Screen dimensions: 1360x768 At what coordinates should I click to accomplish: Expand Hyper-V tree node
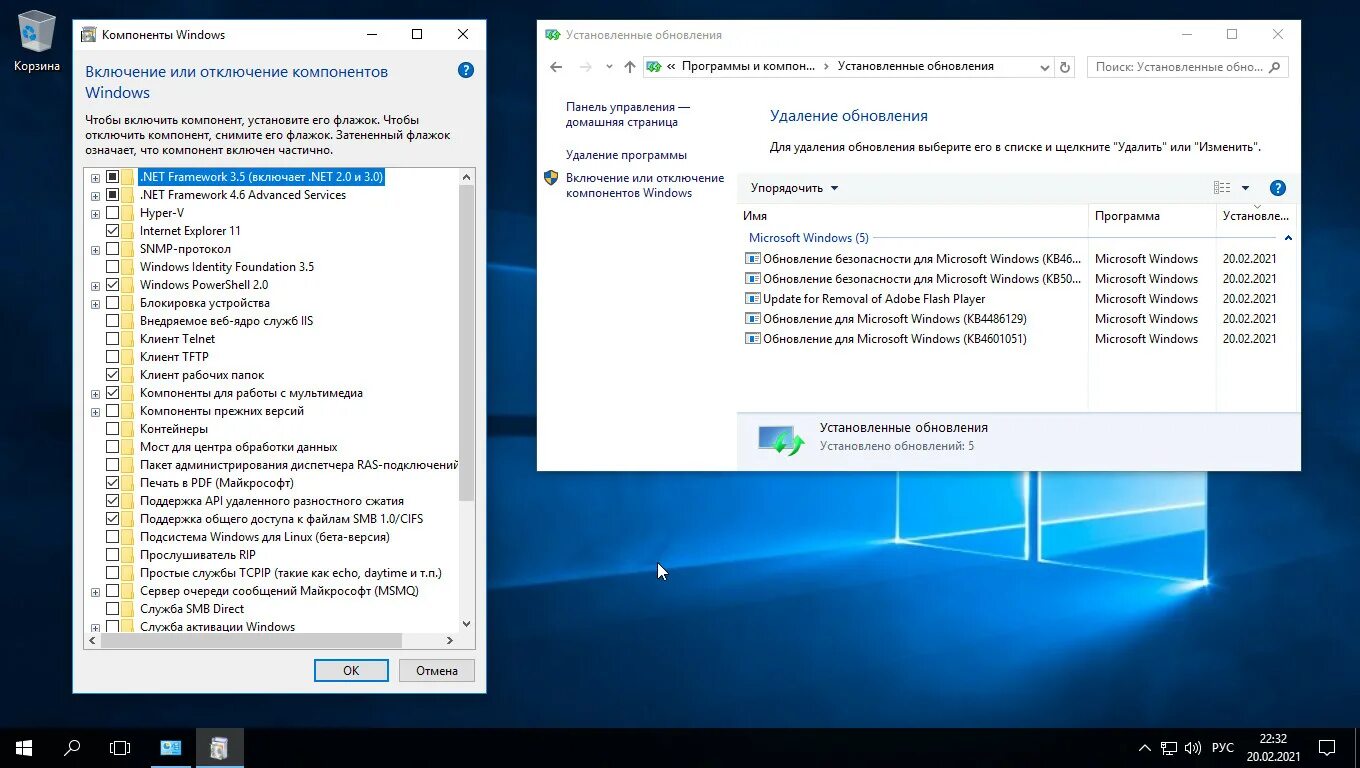coord(95,213)
